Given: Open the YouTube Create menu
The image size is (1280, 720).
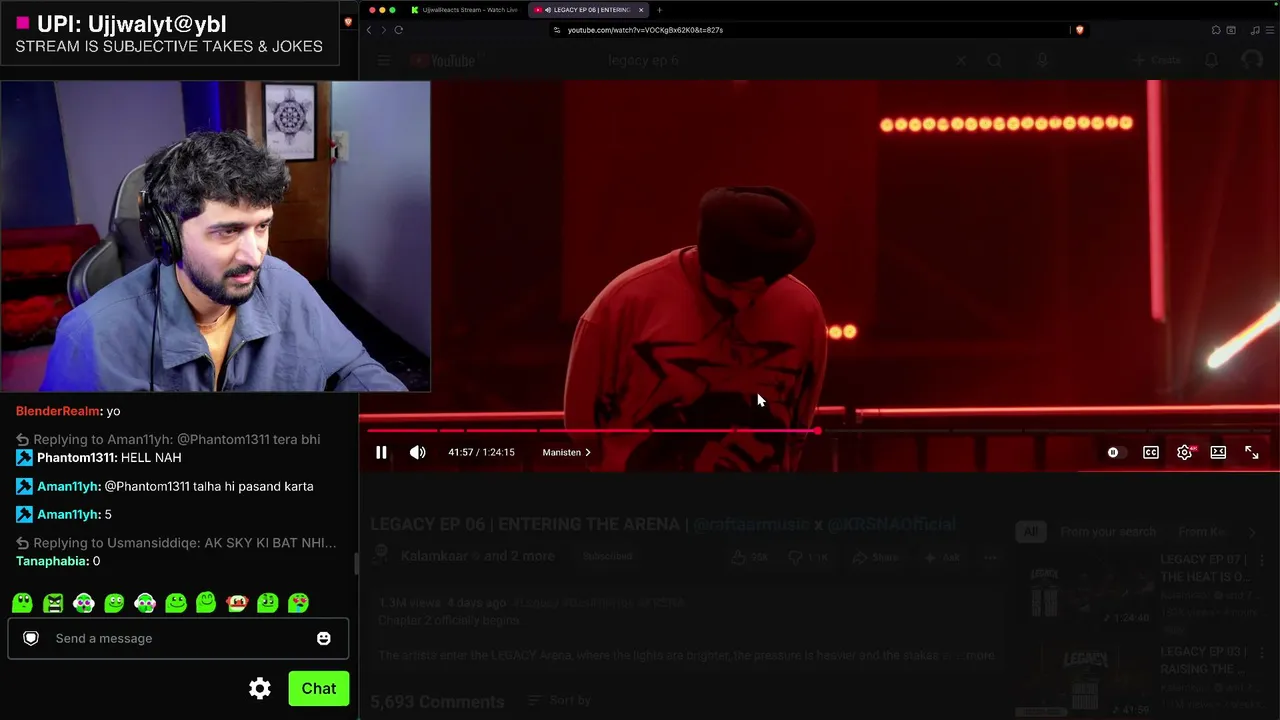Looking at the screenshot, I should pos(1158,61).
